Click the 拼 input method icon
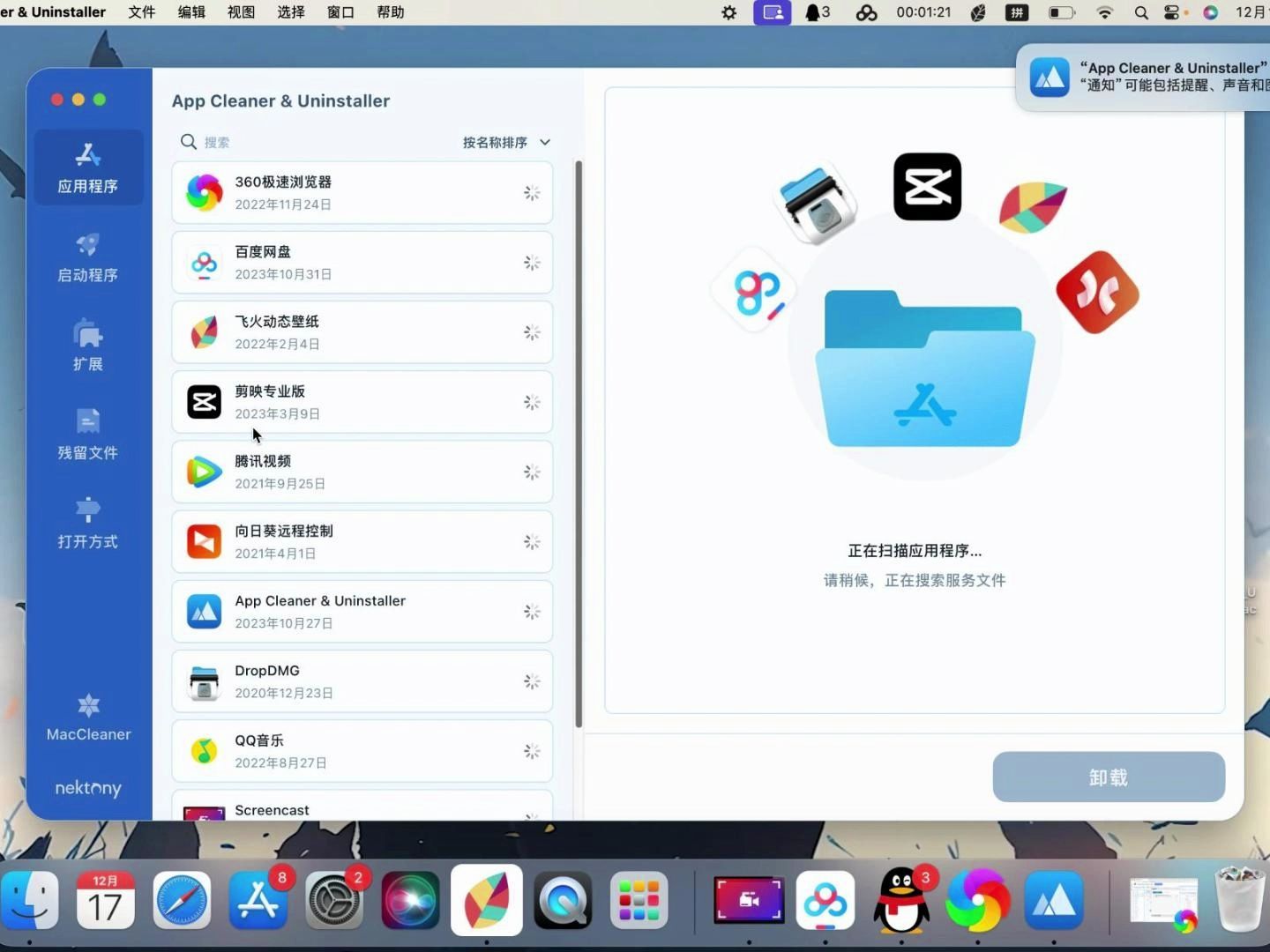 click(x=1017, y=12)
